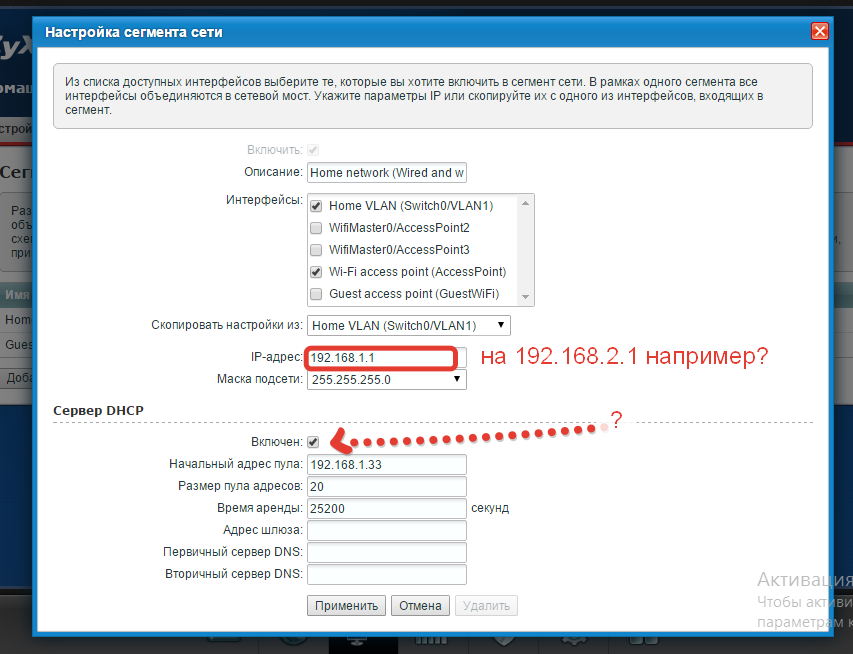Screen dimensions: 853x654
Task: Close the network segment settings dialog
Action: point(820,32)
